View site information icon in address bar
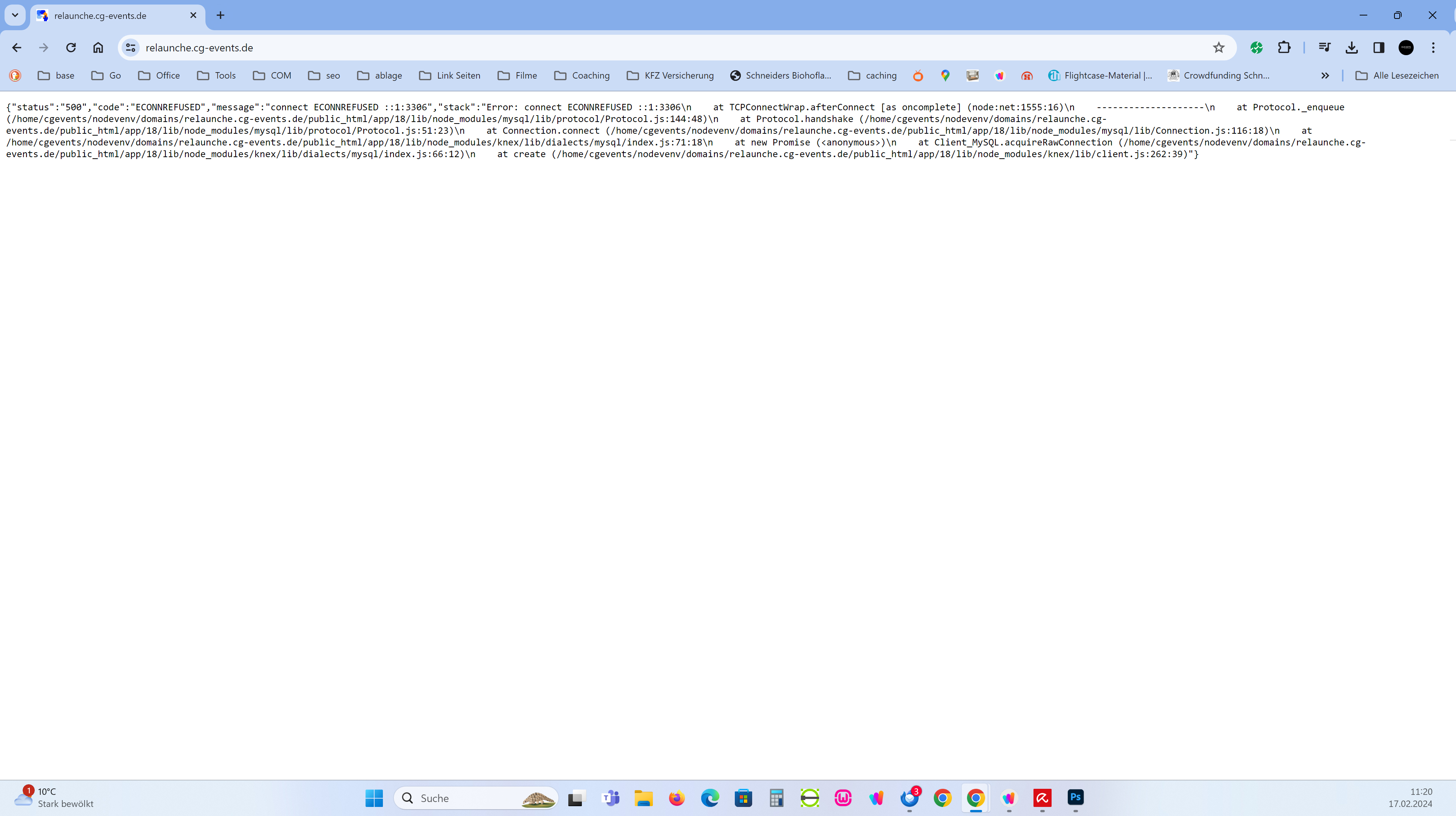 [x=131, y=48]
